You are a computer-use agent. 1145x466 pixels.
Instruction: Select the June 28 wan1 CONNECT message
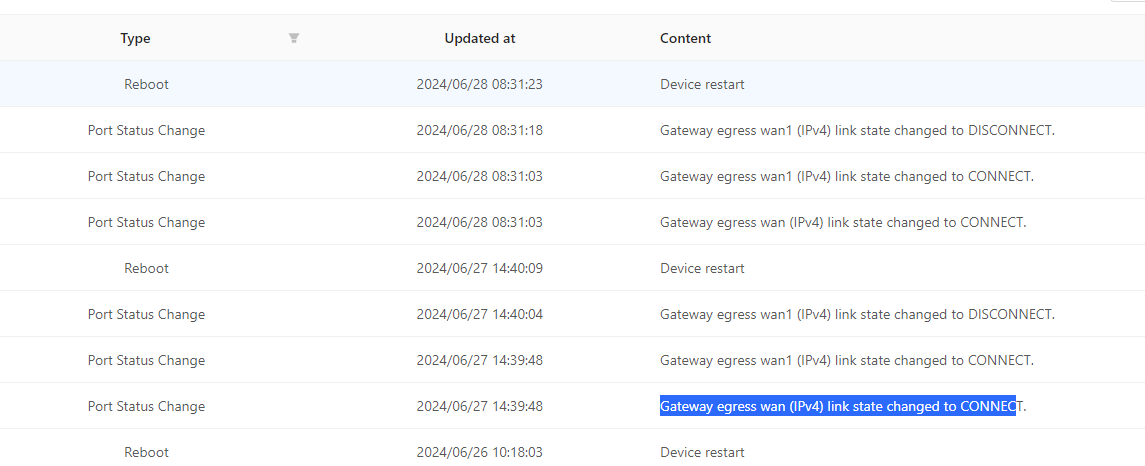point(846,176)
